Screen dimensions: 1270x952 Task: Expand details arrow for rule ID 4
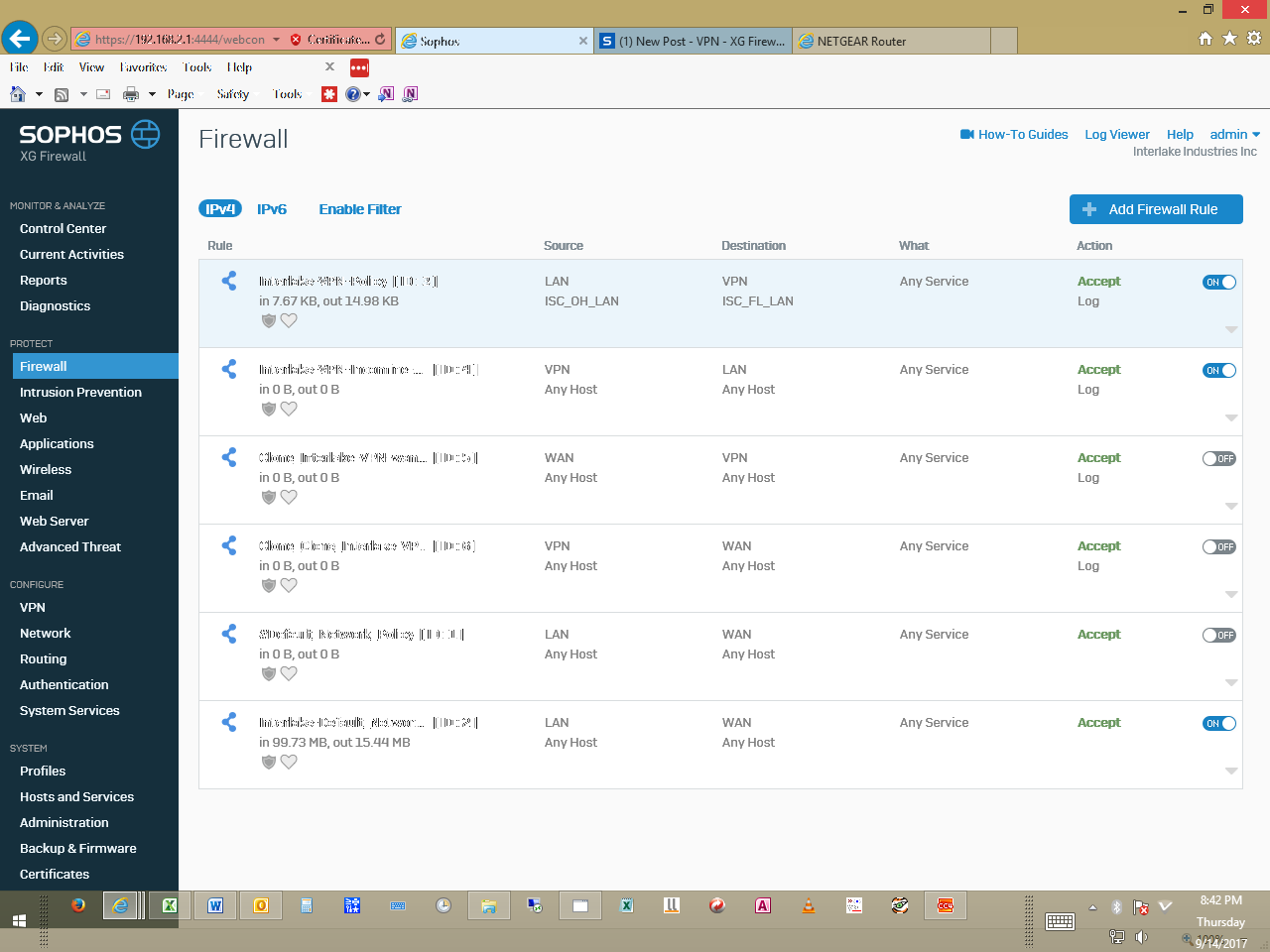(x=1231, y=417)
